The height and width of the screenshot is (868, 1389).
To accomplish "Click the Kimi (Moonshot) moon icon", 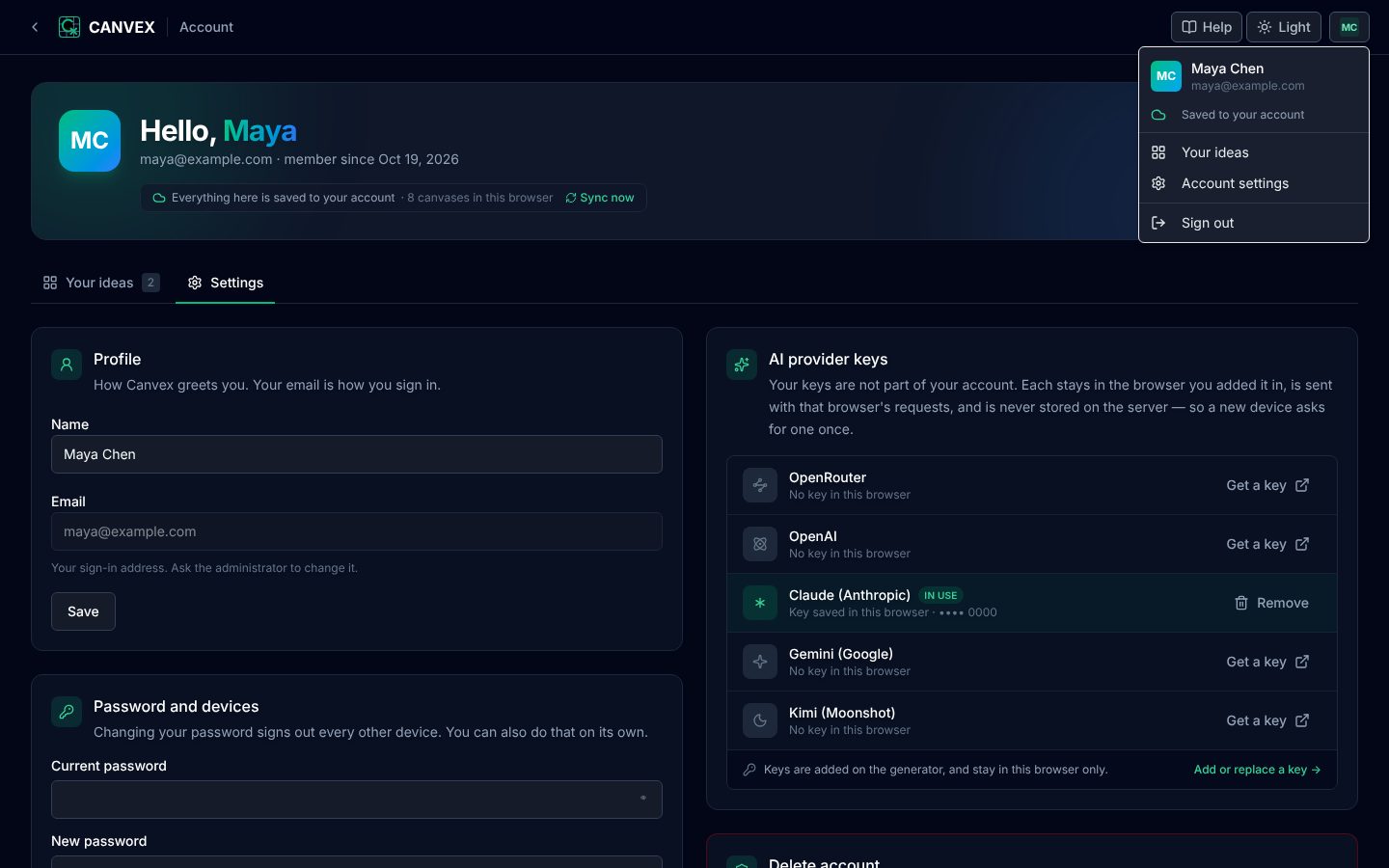I will (760, 720).
